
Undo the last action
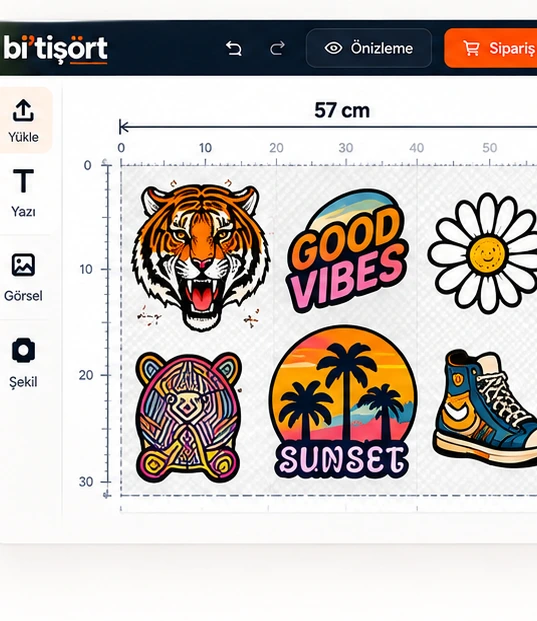coord(234,49)
